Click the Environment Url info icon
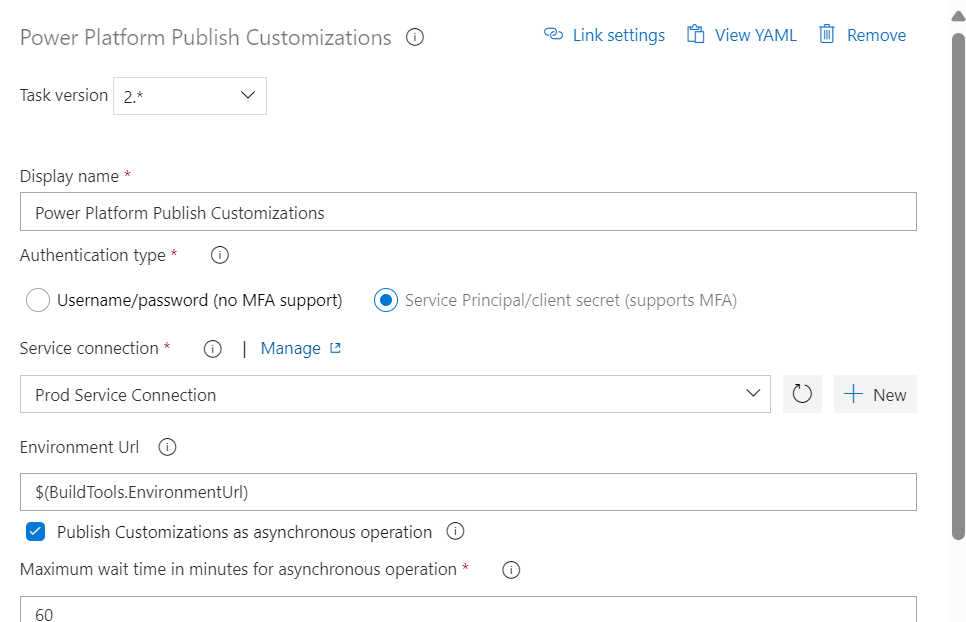Screen dimensions: 966x622 167,447
